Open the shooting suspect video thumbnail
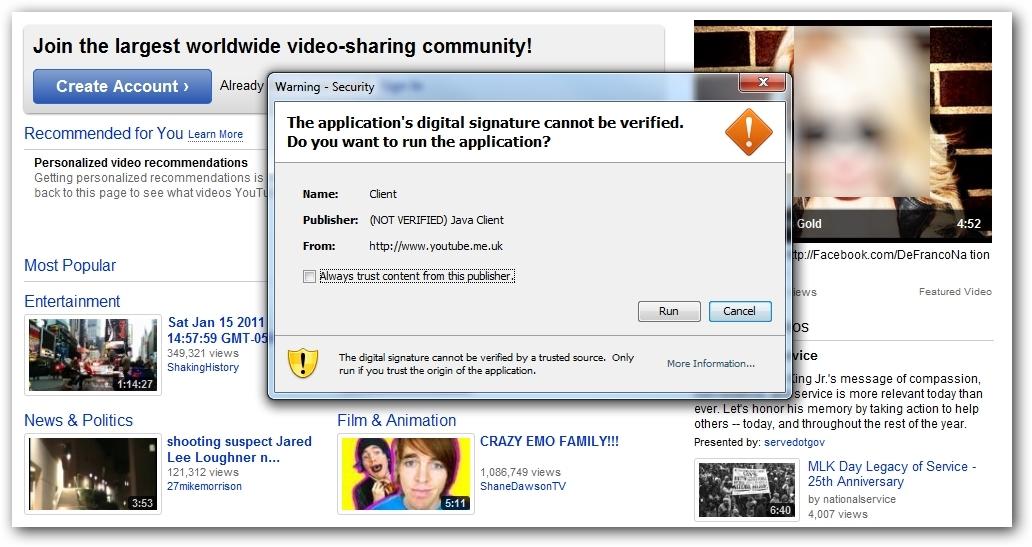Screen dimensions: 1032x547 click(92, 474)
